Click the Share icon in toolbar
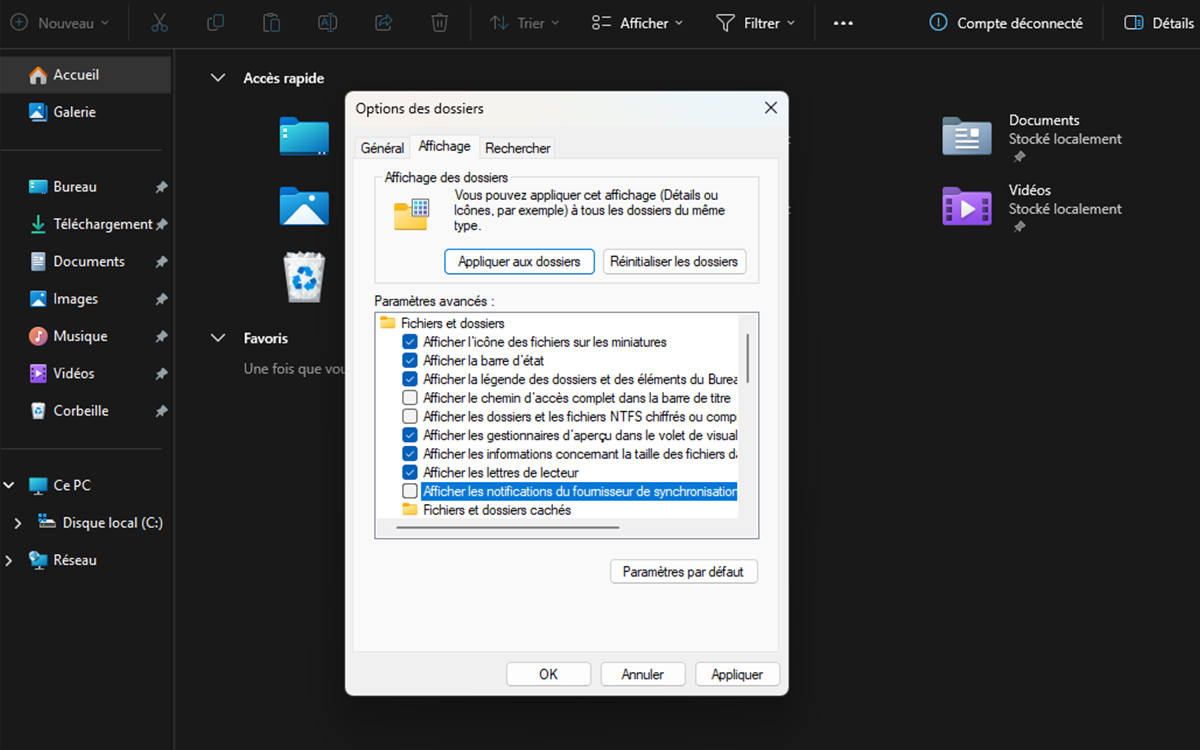Viewport: 1200px width, 750px height. pyautogui.click(x=383, y=23)
